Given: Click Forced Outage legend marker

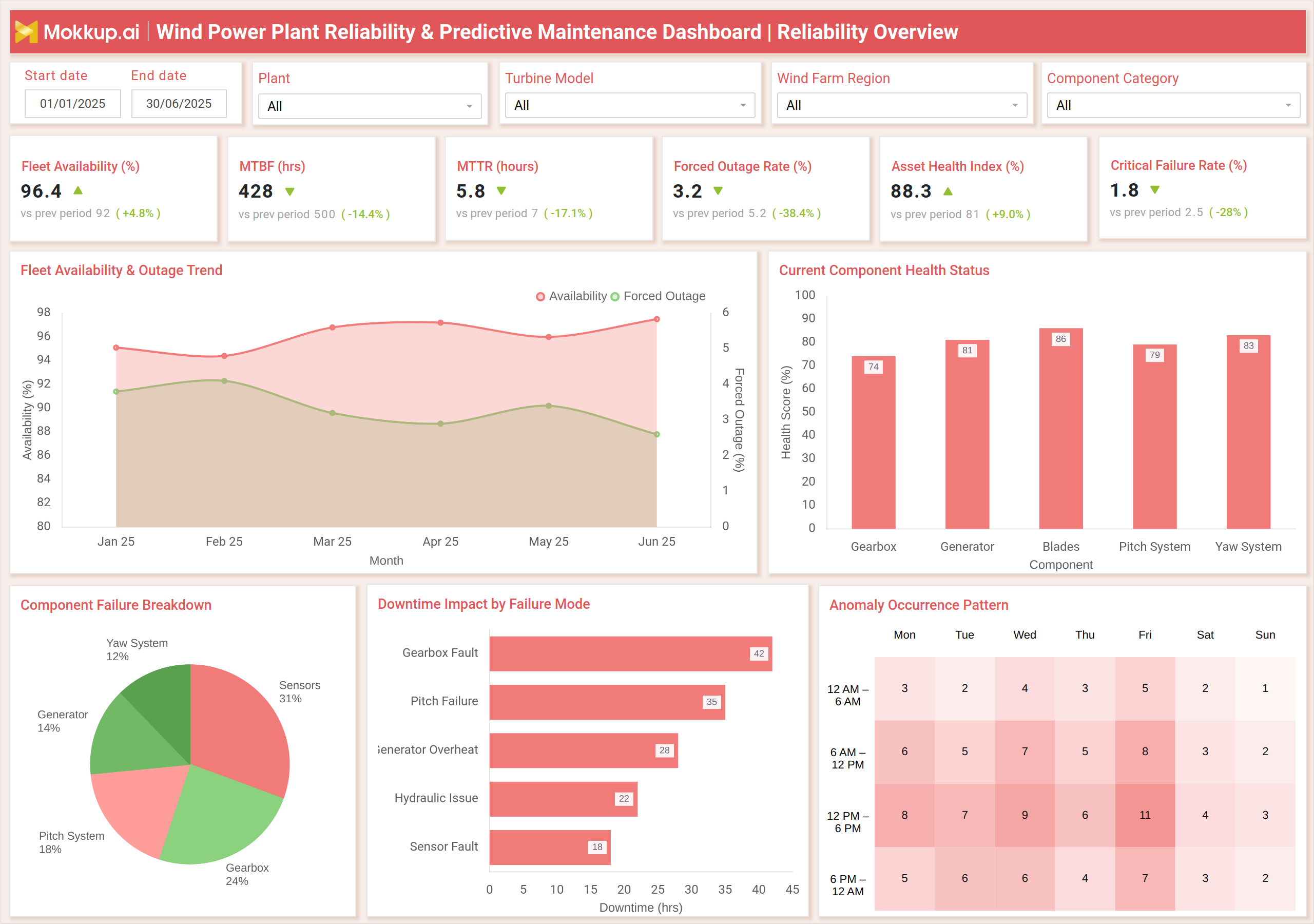Looking at the screenshot, I should pos(615,297).
